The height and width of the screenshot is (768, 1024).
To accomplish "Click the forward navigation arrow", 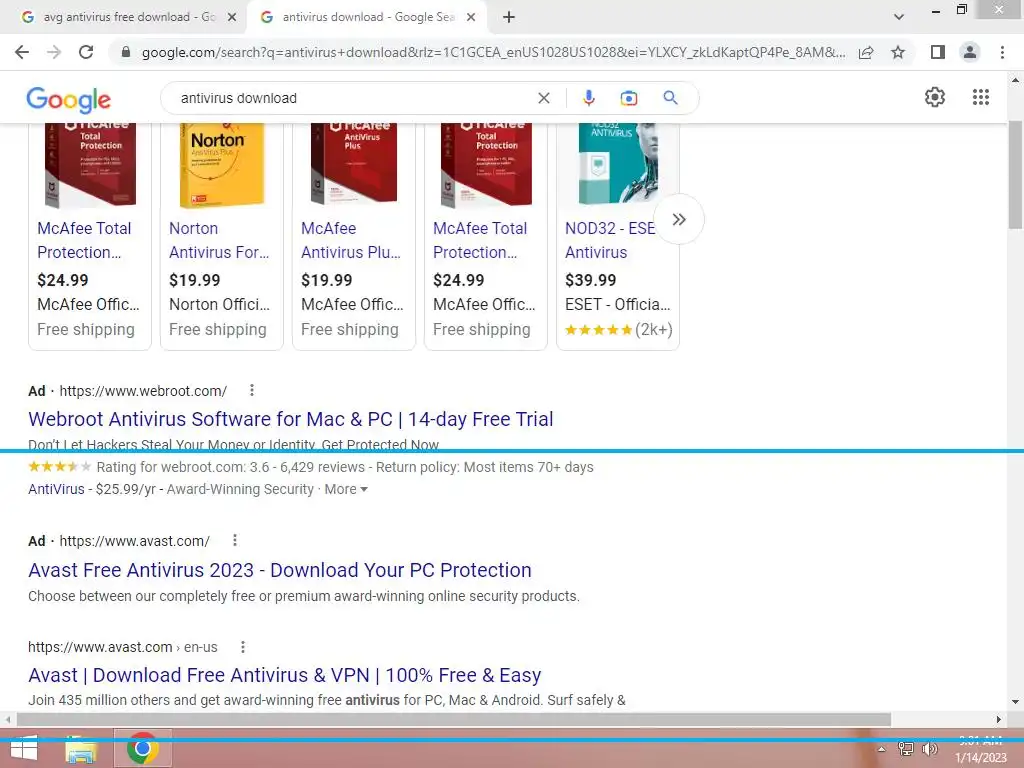I will (54, 52).
